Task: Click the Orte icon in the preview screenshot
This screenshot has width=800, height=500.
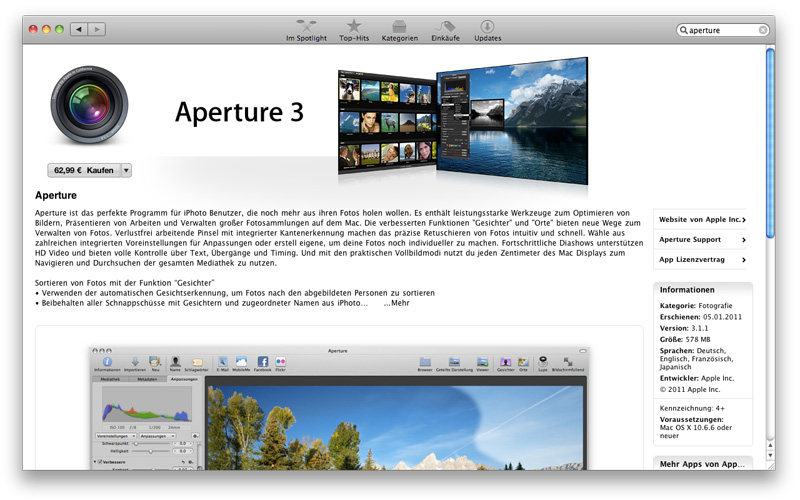Action: (x=523, y=364)
